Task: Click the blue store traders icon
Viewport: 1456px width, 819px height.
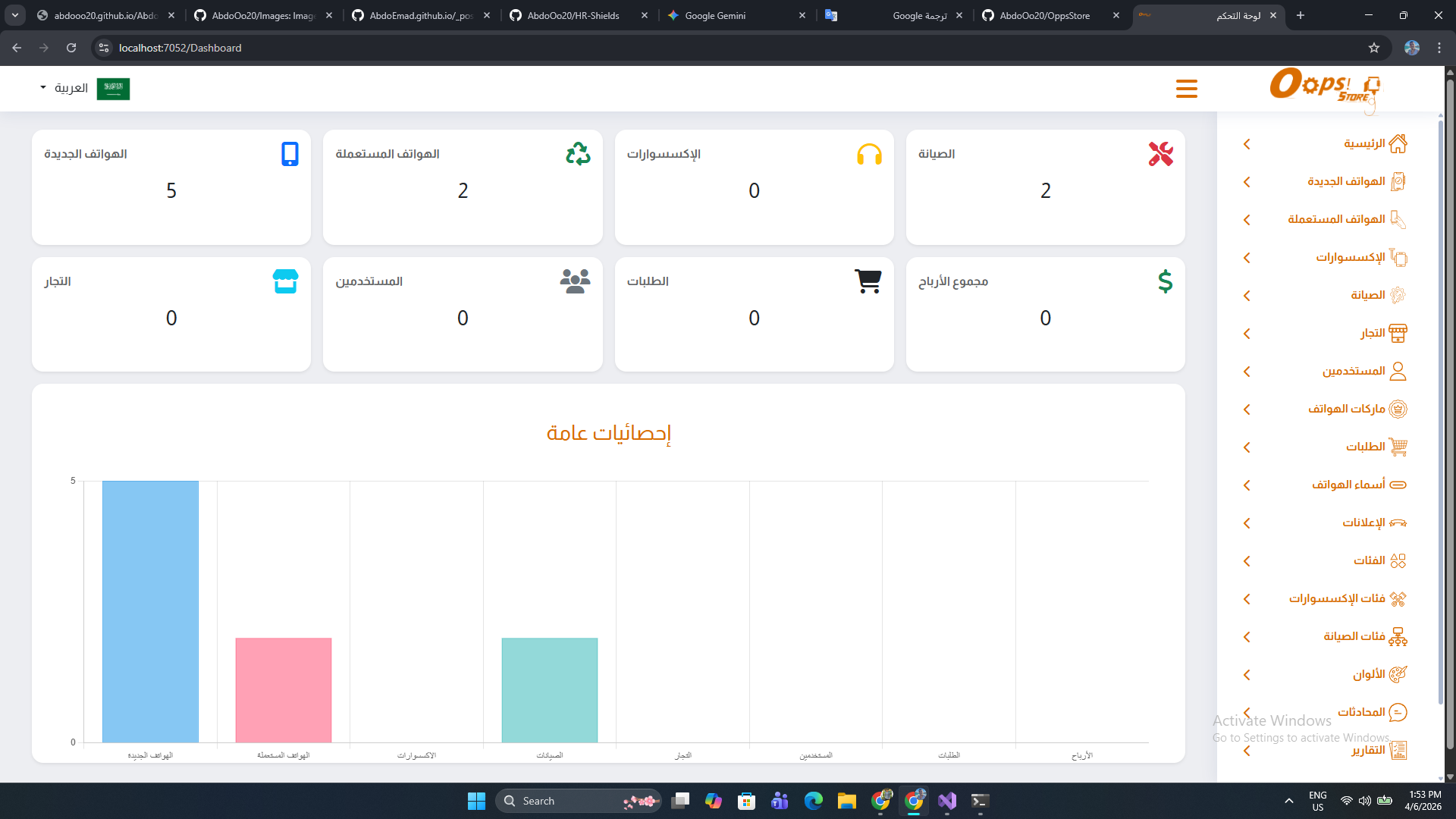Action: click(x=285, y=281)
